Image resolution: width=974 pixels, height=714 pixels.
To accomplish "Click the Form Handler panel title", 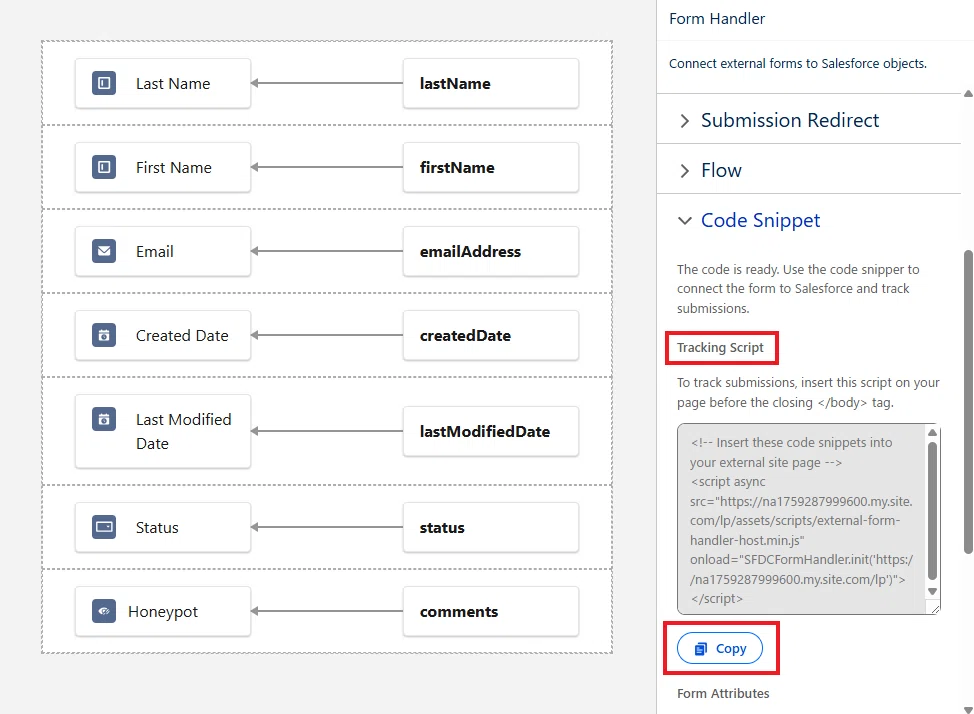I will point(717,19).
